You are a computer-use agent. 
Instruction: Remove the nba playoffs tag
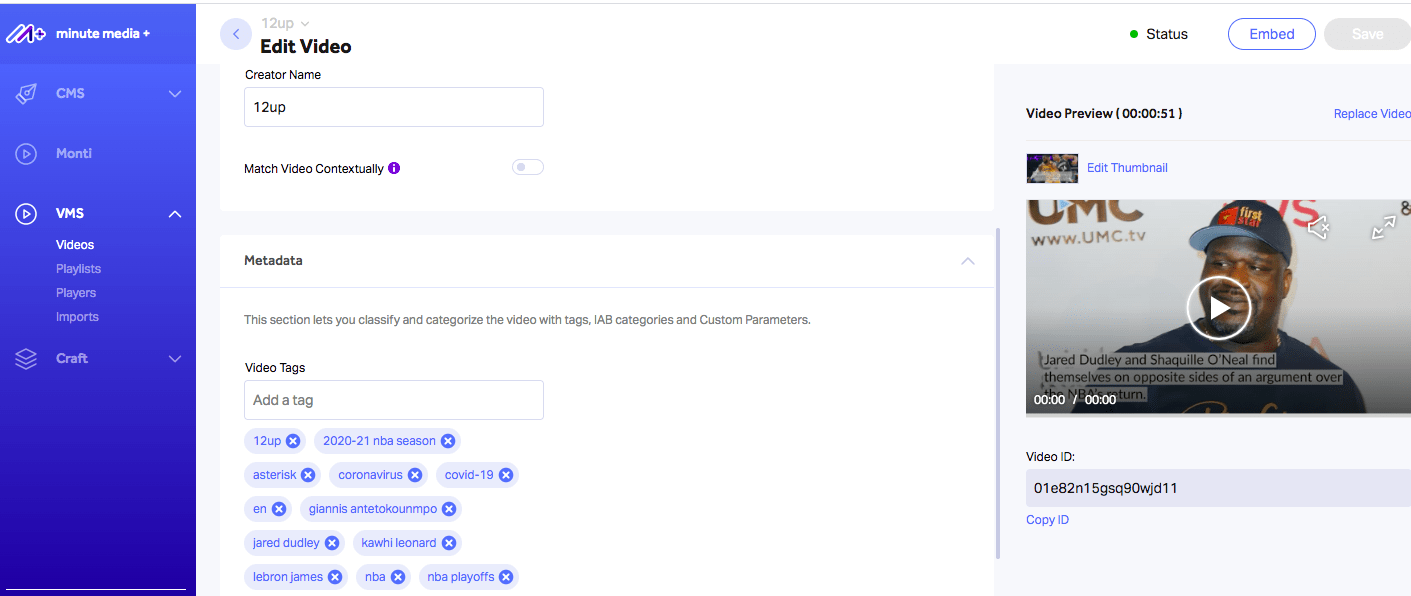506,577
